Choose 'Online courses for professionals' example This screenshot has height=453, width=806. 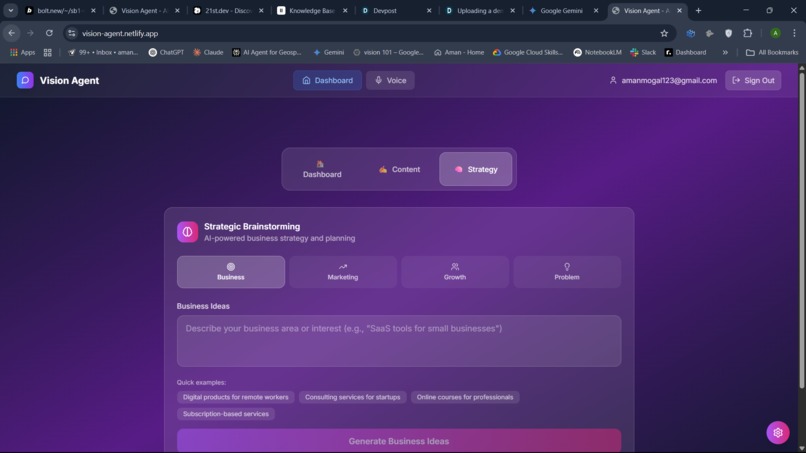pyautogui.click(x=465, y=397)
